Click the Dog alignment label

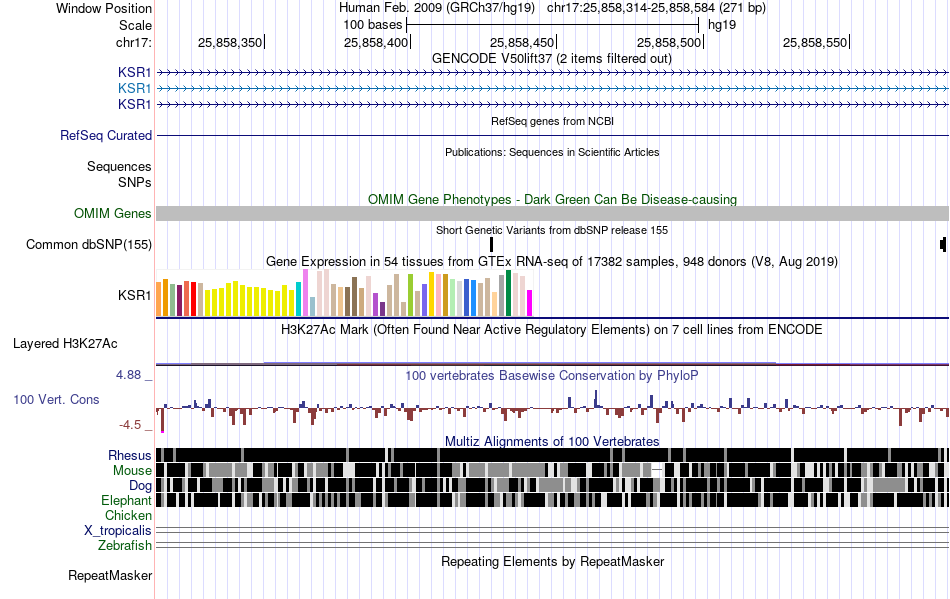[x=140, y=486]
